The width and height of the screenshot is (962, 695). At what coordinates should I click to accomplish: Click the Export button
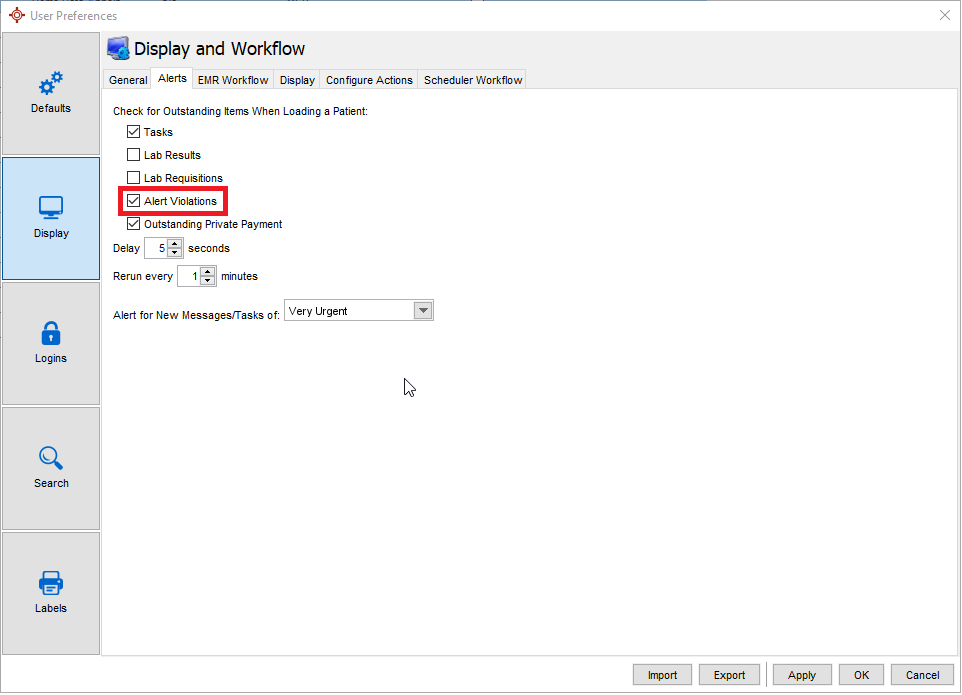click(729, 675)
